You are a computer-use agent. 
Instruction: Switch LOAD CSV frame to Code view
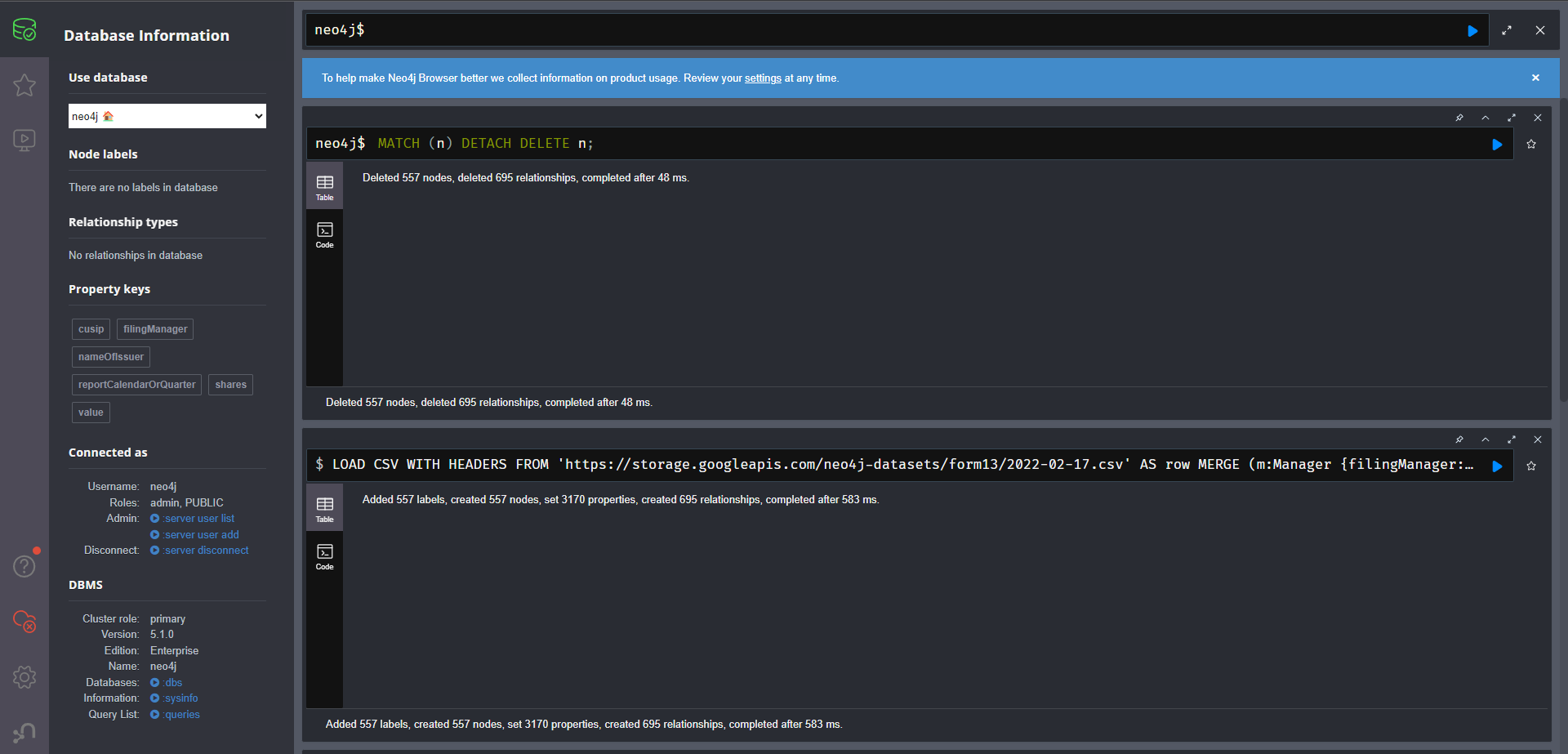point(325,556)
